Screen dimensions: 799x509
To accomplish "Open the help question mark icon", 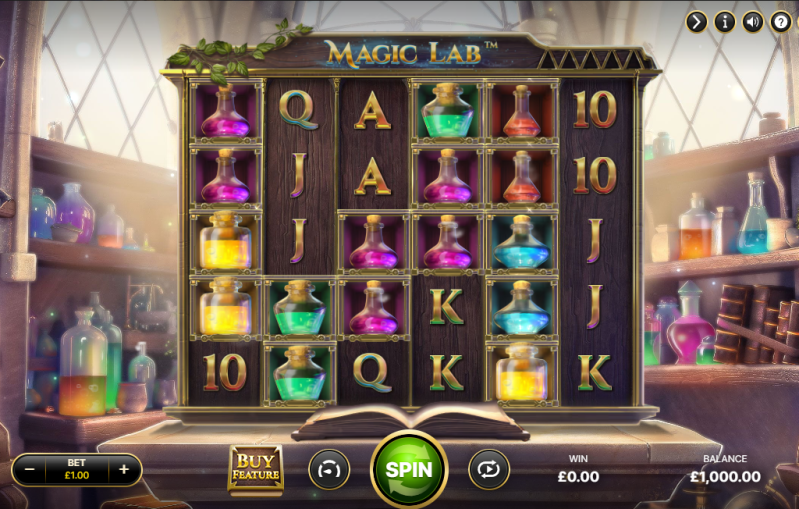I will (x=781, y=22).
